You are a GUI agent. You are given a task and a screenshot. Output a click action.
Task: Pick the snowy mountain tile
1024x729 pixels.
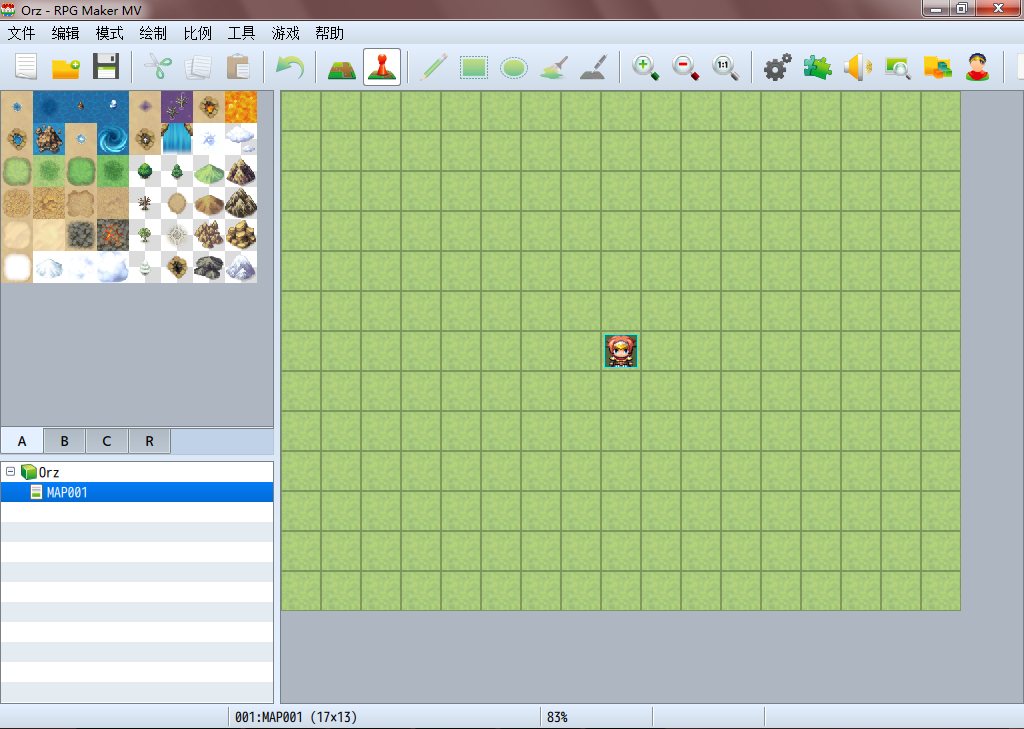click(x=241, y=267)
